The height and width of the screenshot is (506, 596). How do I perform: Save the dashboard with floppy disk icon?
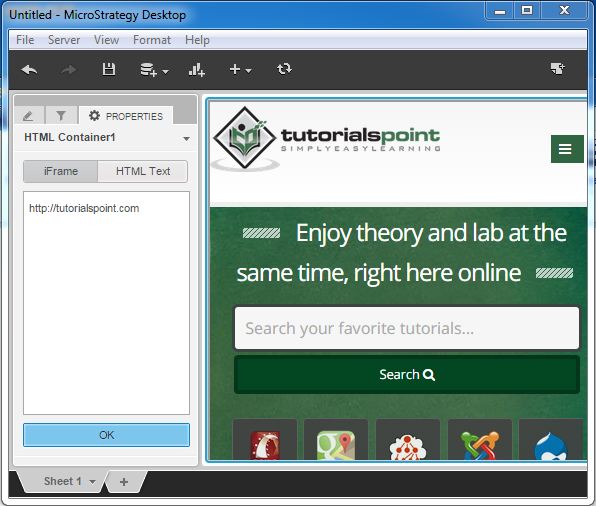click(109, 69)
